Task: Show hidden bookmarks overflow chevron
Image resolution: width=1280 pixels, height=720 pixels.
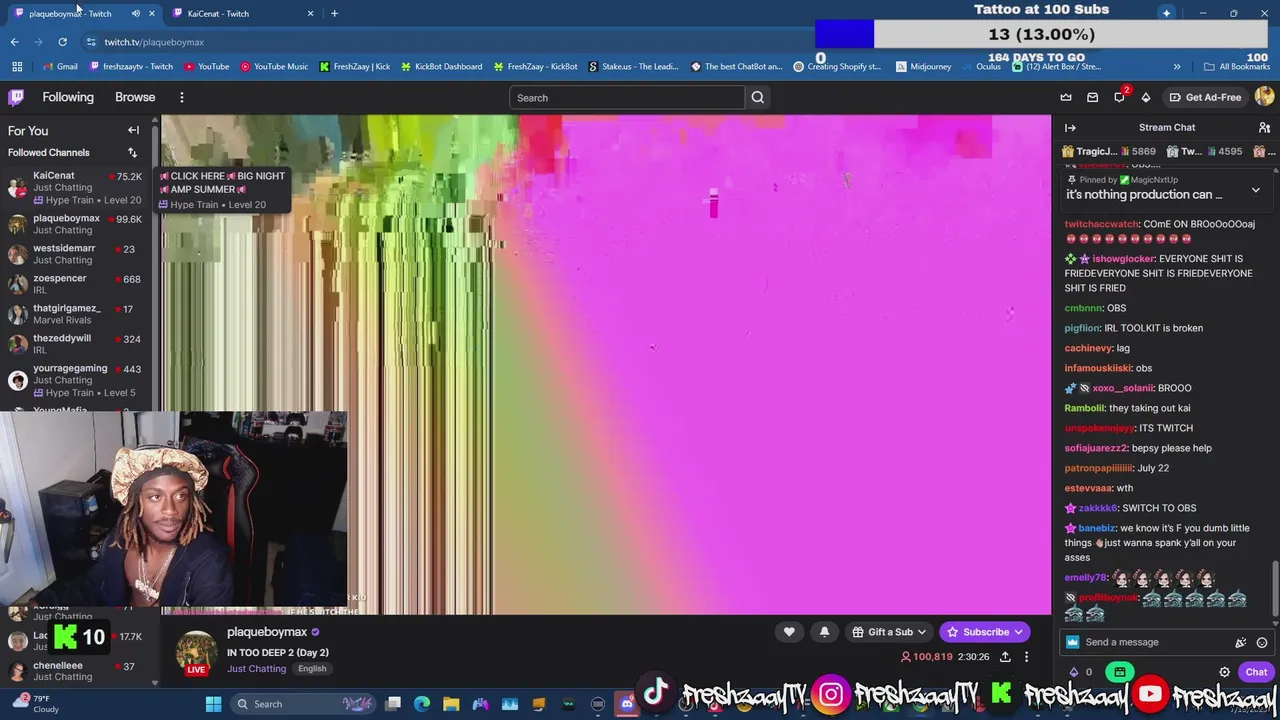Action: (x=1177, y=66)
